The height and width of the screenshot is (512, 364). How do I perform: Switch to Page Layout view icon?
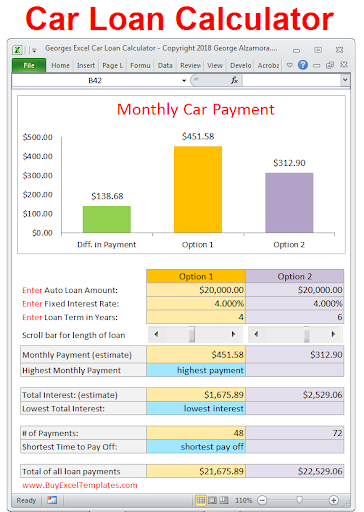tap(212, 500)
